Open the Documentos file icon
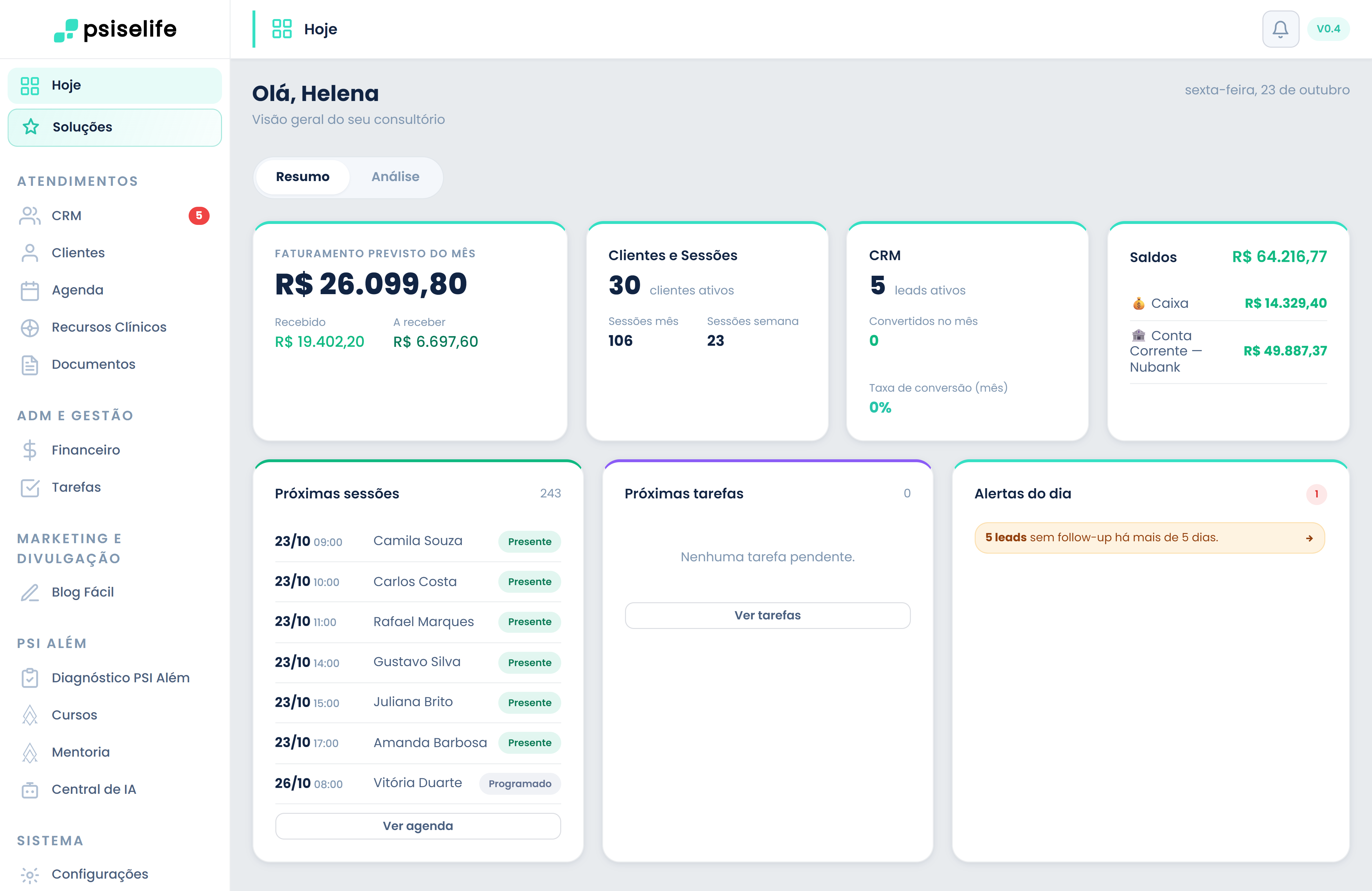Viewport: 1372px width, 891px height. [30, 364]
